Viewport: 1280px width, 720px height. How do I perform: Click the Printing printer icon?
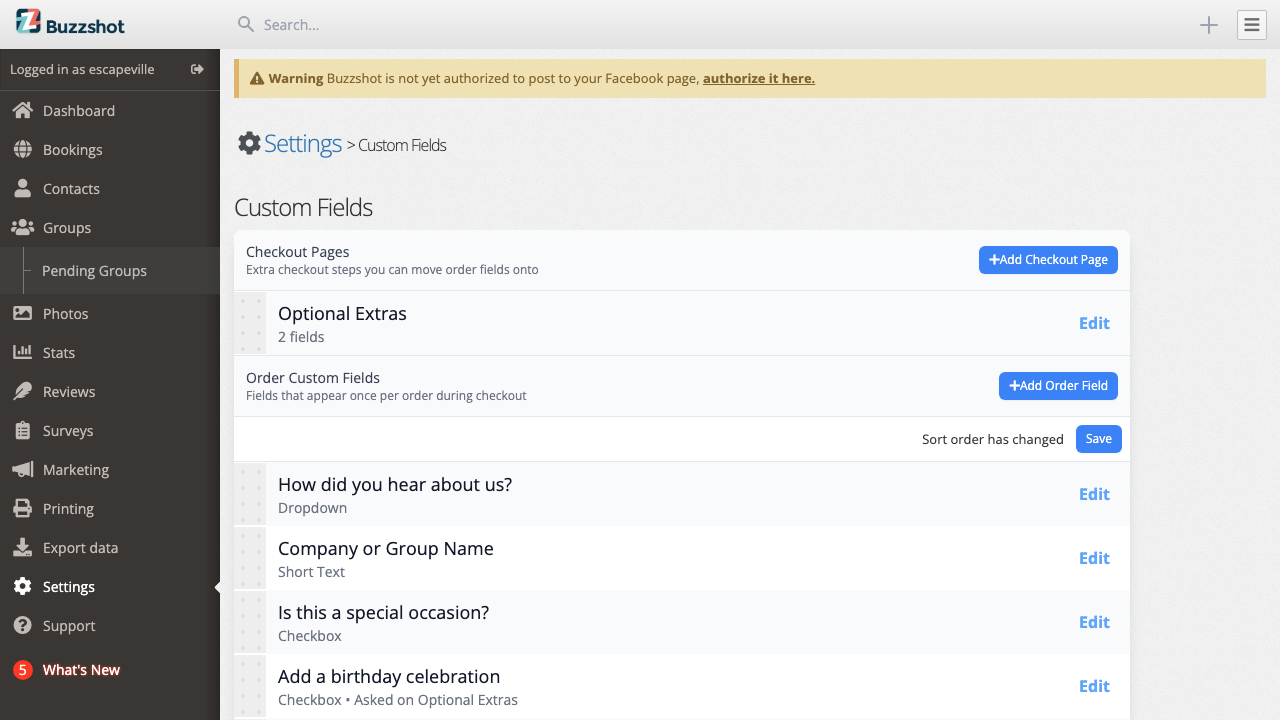(22, 508)
